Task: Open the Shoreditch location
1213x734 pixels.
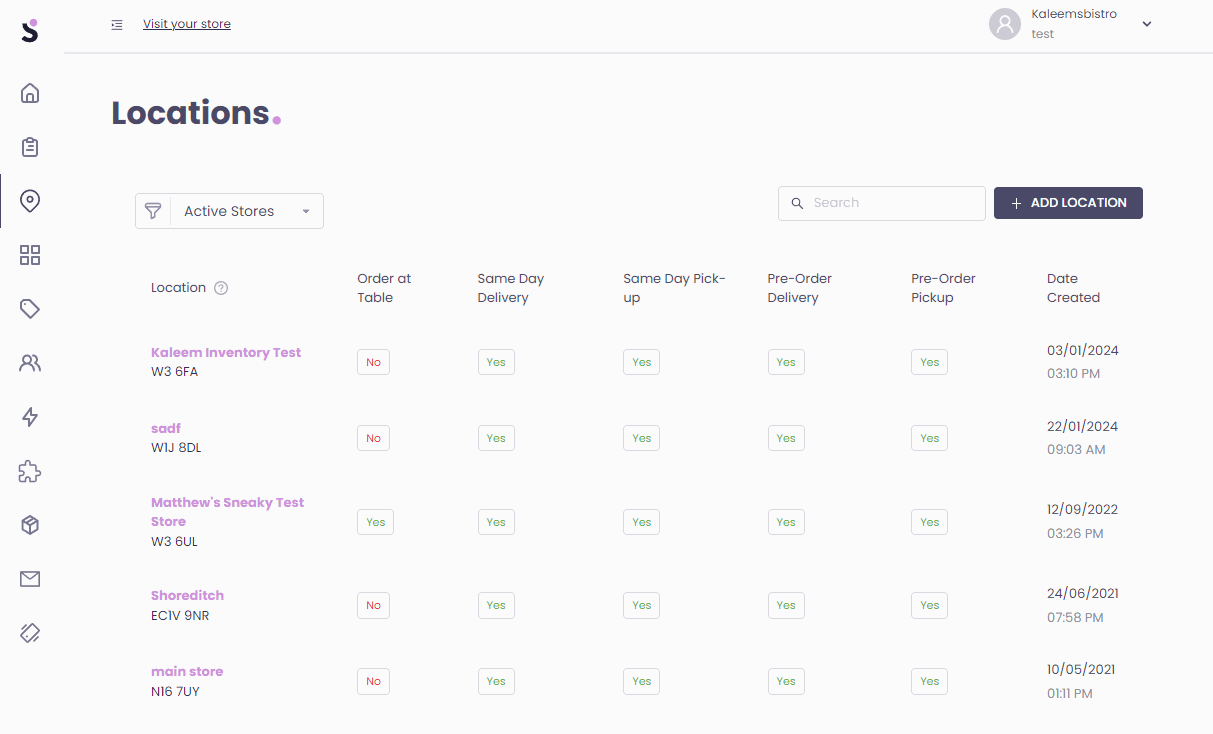Action: tap(187, 596)
